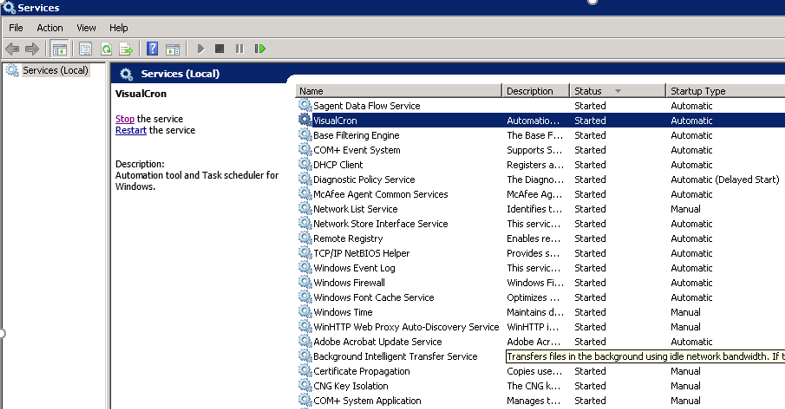Click the Stop the service link
This screenshot has width=785, height=409.
tap(124, 119)
